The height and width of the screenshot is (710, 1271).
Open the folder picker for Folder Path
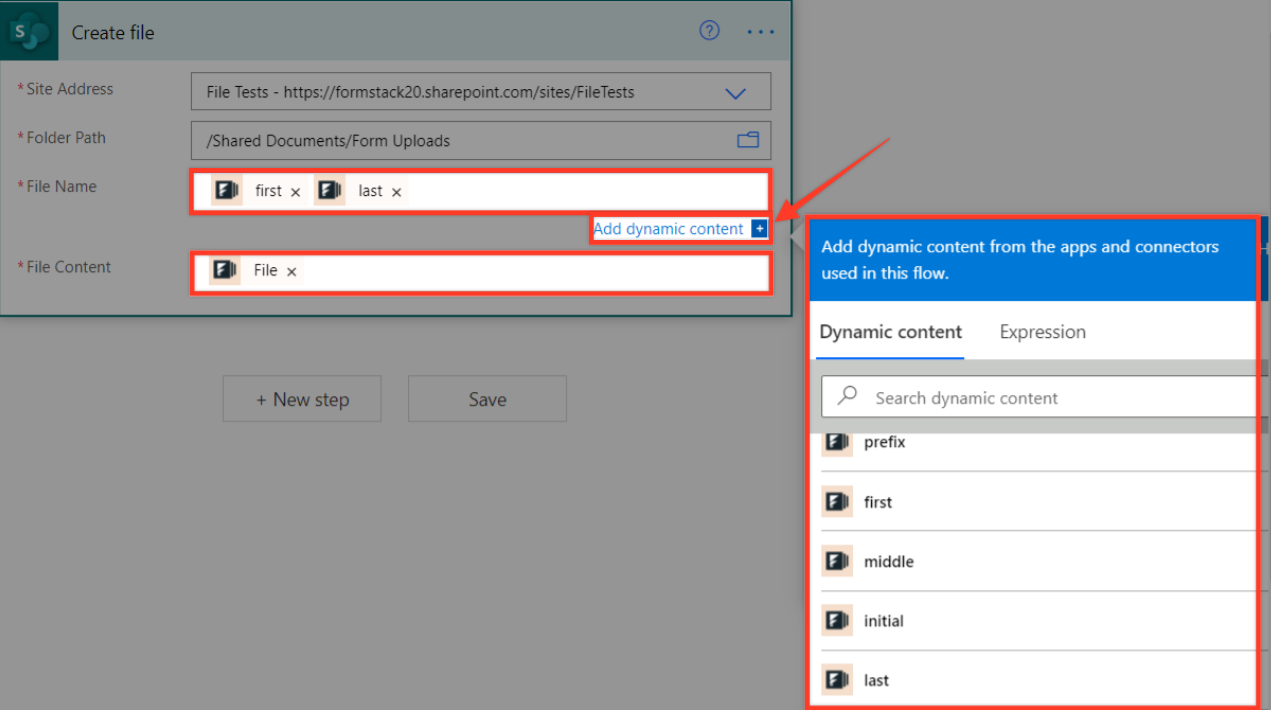click(x=748, y=140)
